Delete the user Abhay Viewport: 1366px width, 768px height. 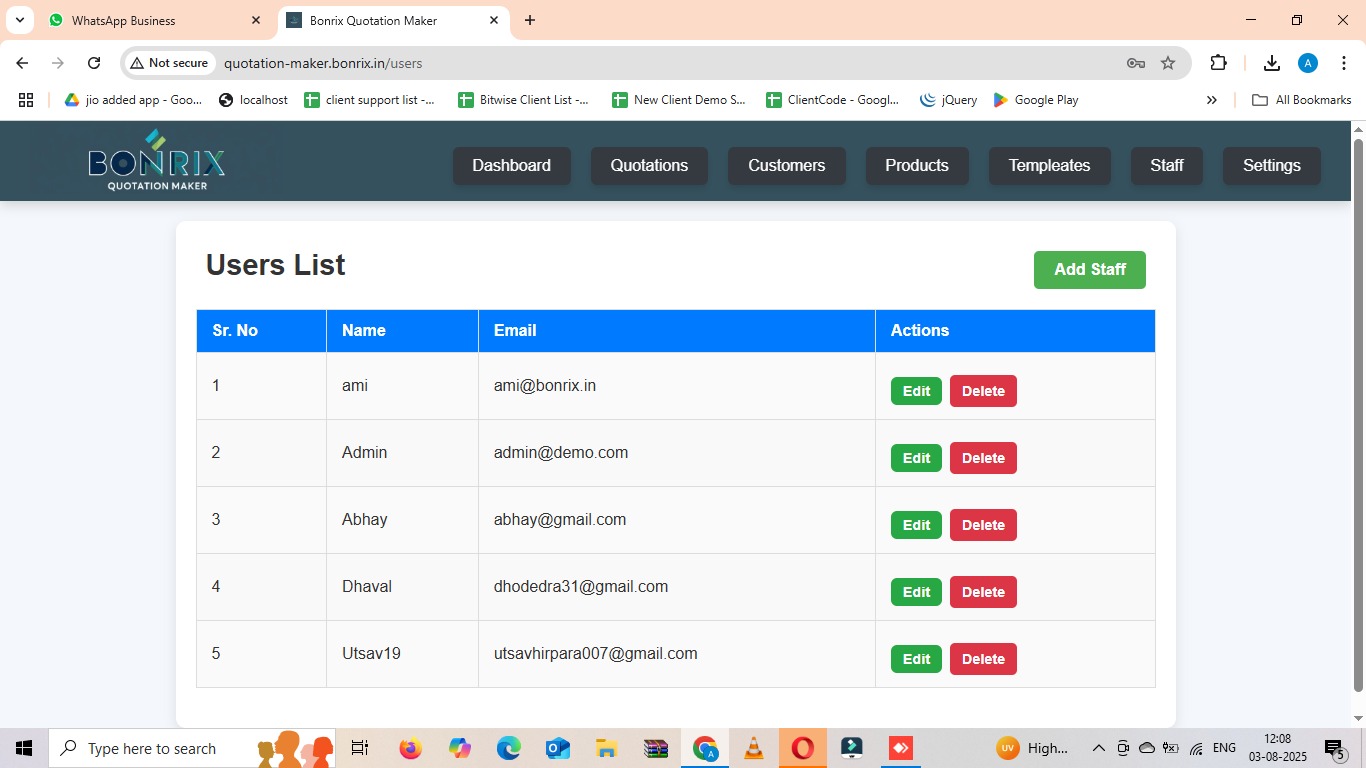(983, 525)
